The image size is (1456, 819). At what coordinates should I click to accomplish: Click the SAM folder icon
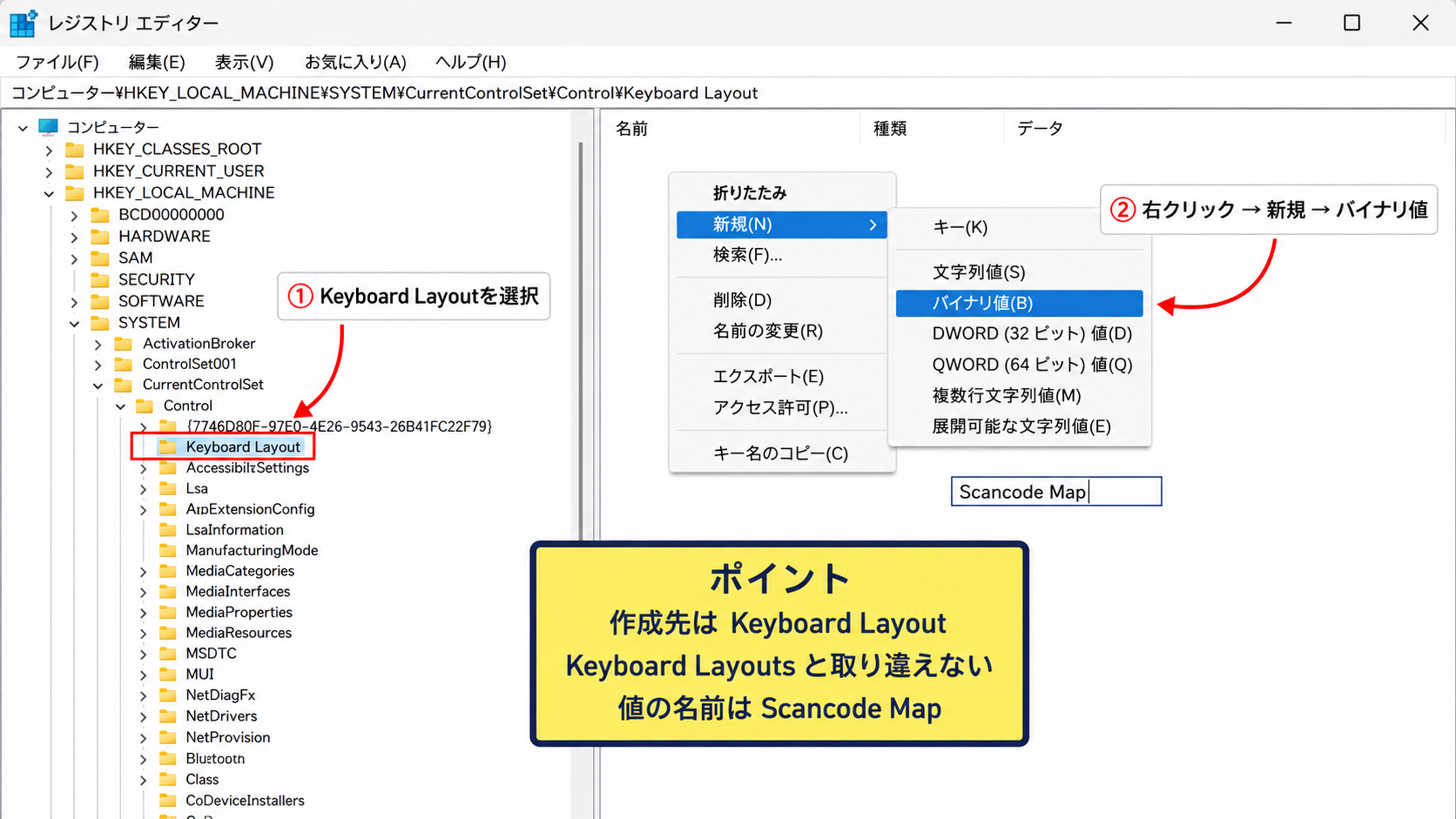[100, 258]
